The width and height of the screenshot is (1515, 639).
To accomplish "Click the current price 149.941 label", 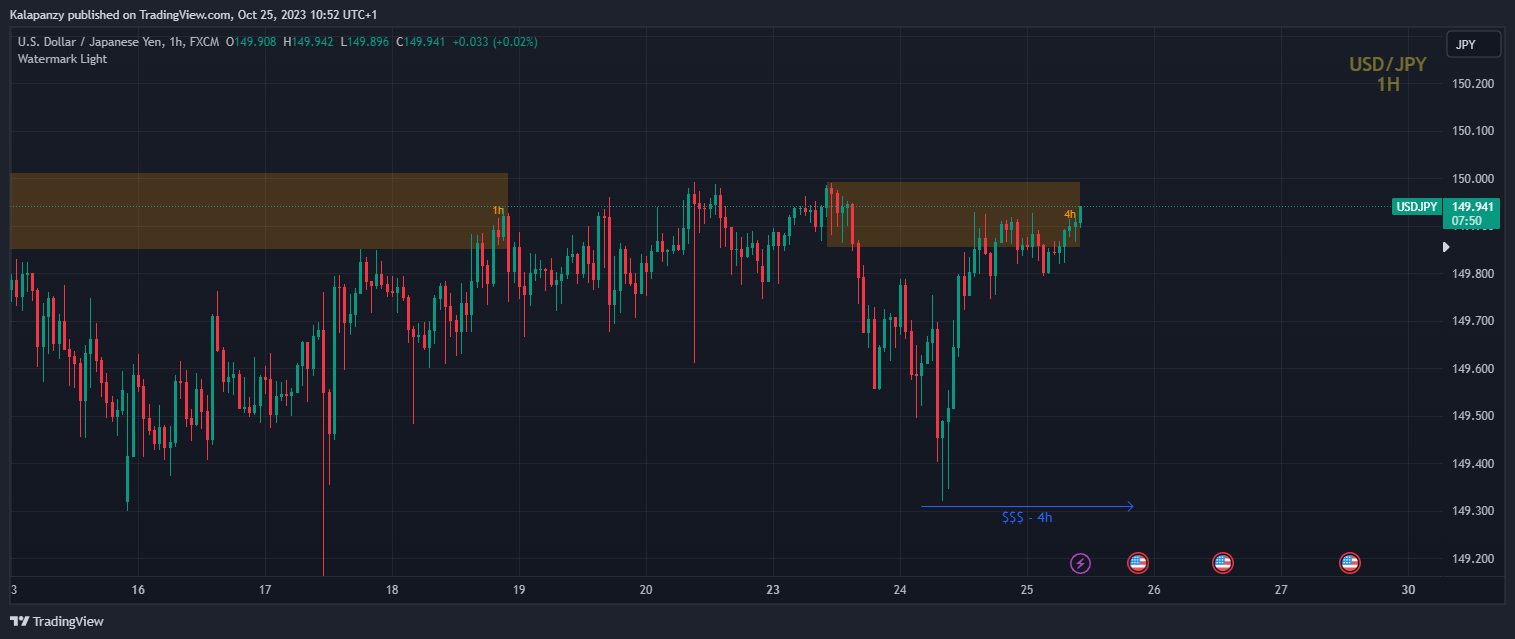I will click(1474, 207).
